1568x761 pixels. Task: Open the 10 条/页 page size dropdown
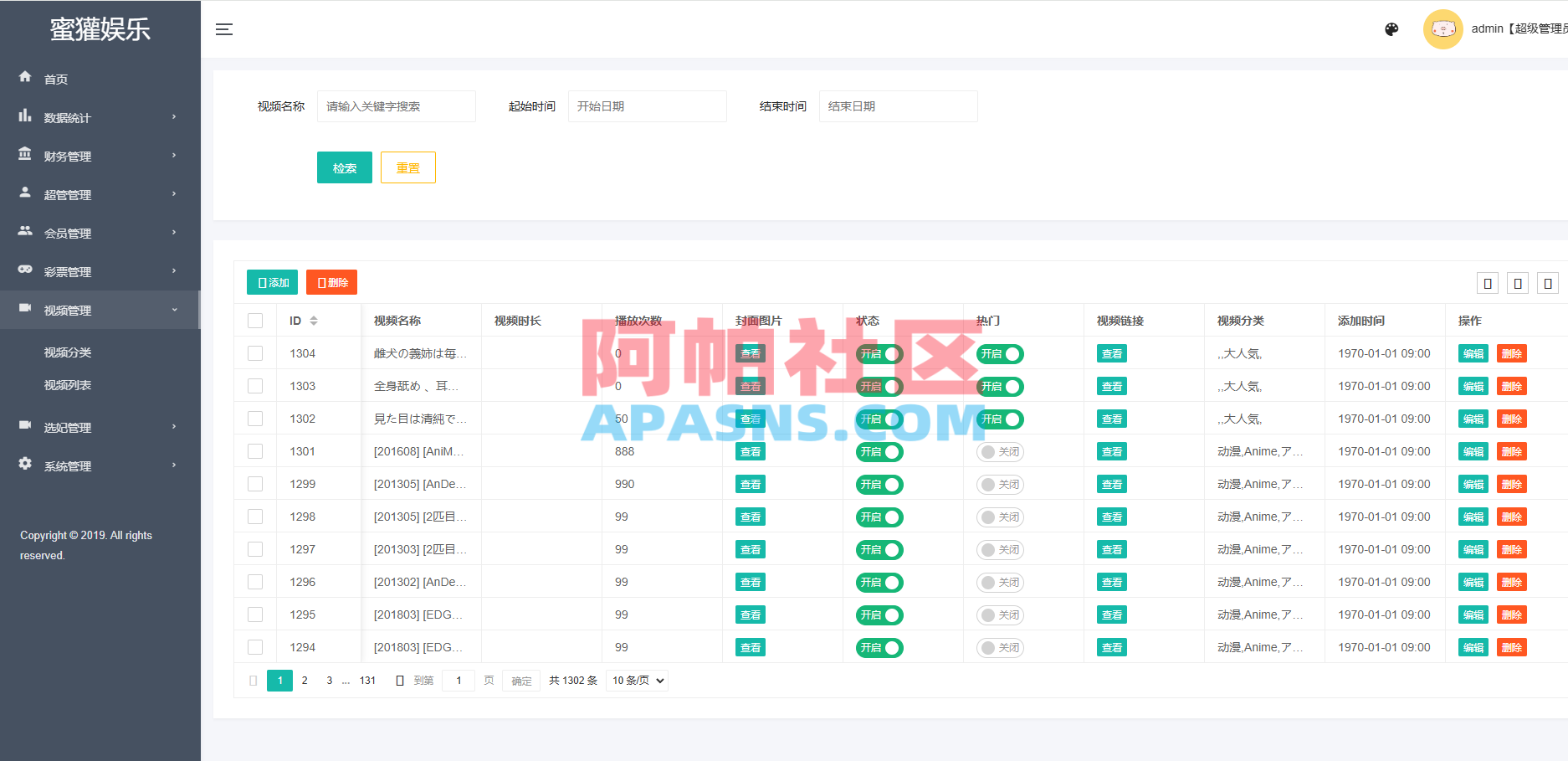(x=636, y=680)
